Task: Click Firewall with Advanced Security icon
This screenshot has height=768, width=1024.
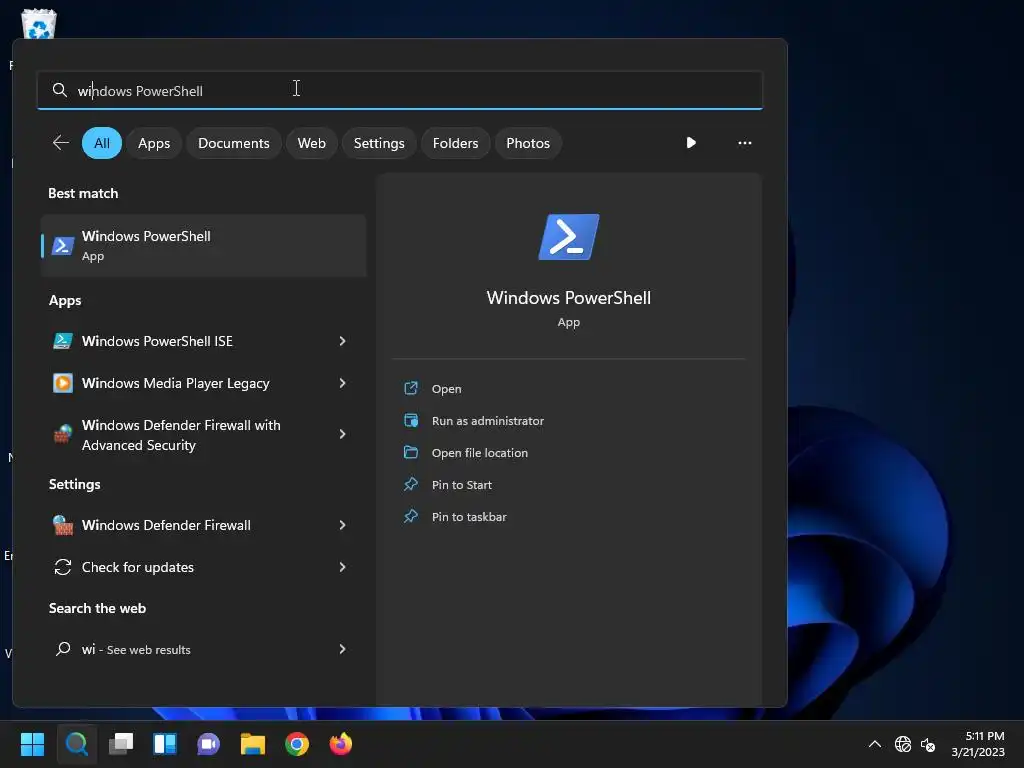Action: [63, 434]
